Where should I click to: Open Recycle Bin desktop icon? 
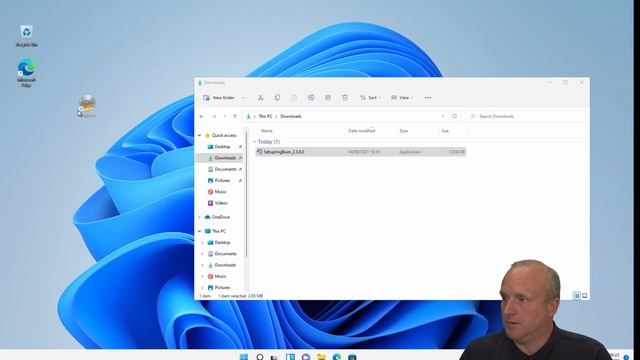27,36
